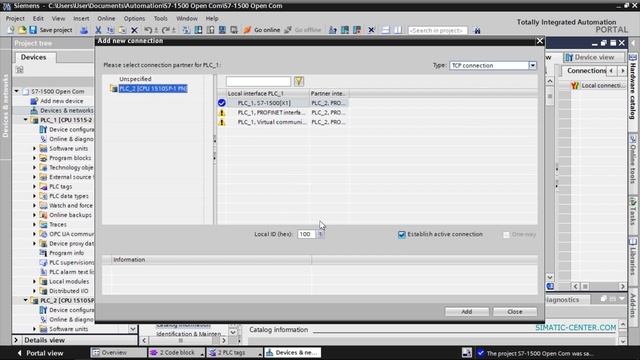
Task: Collapse the PLC_2 tree node
Action: (25, 300)
